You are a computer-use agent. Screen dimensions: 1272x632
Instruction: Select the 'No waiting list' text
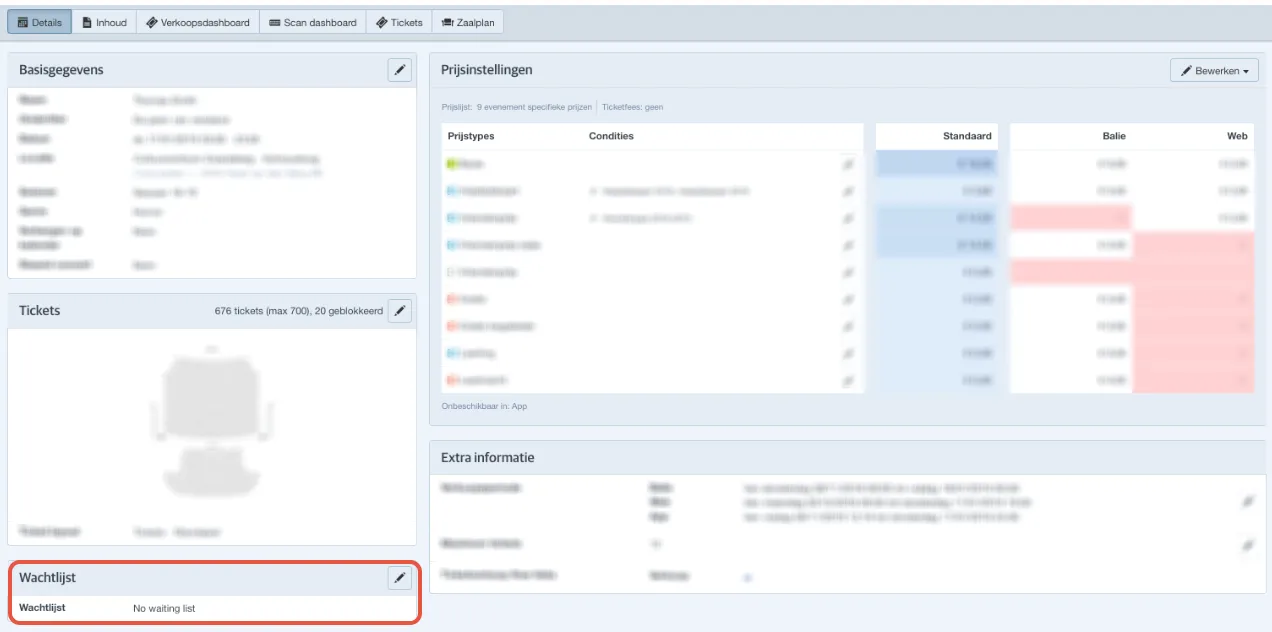click(x=164, y=608)
